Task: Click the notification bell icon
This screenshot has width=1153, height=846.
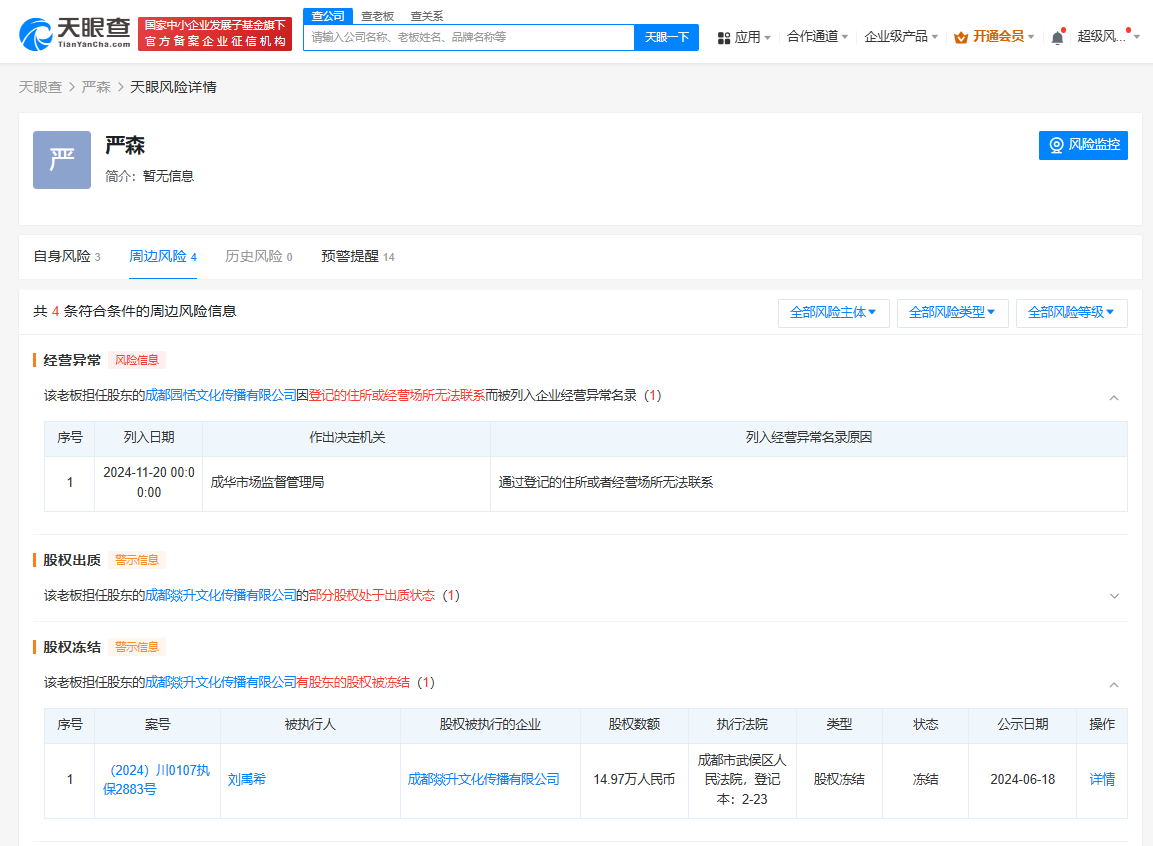Action: 1057,37
